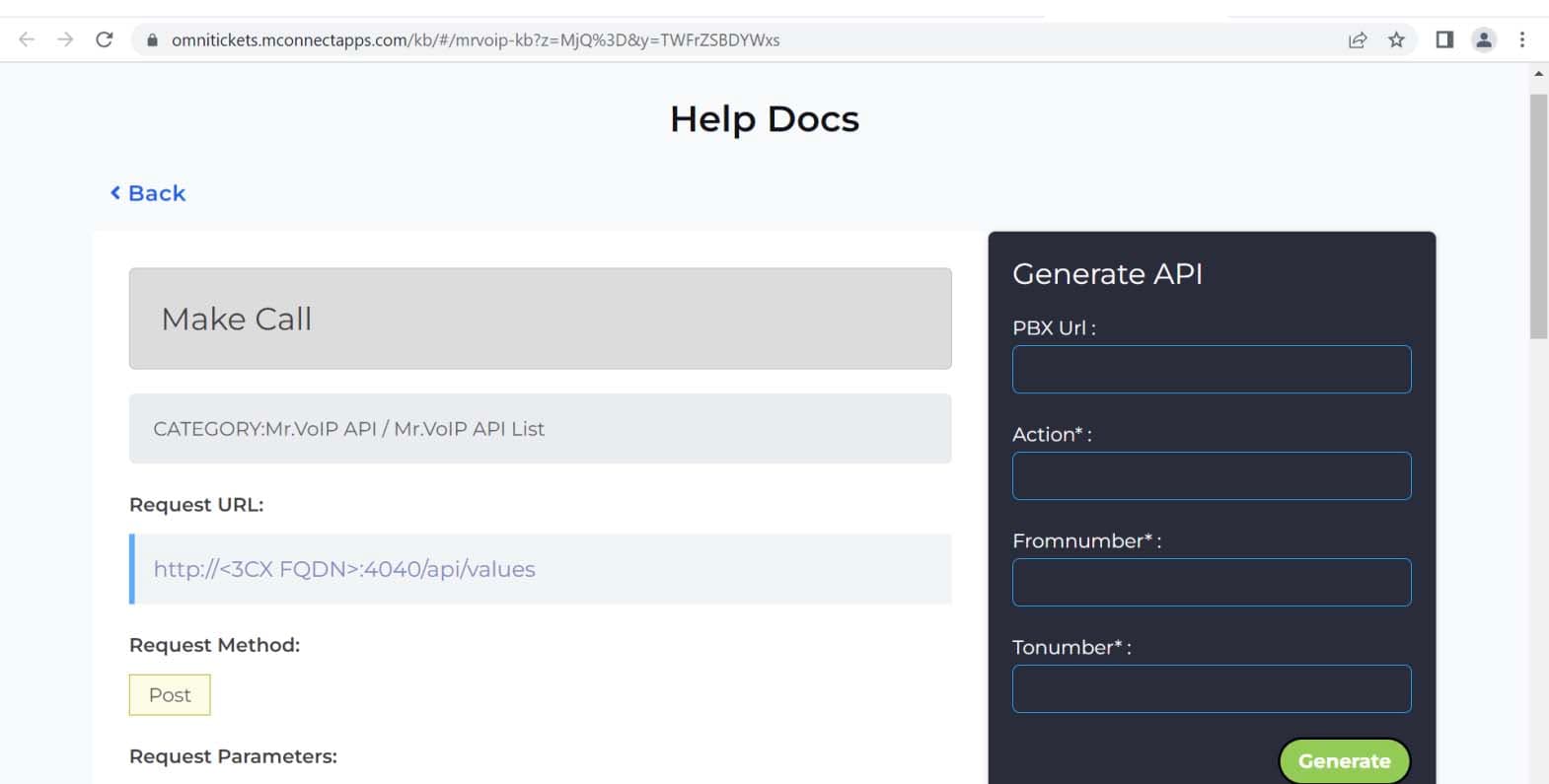The width and height of the screenshot is (1549, 784).
Task: Click the scrollbar up arrow
Action: click(1538, 74)
